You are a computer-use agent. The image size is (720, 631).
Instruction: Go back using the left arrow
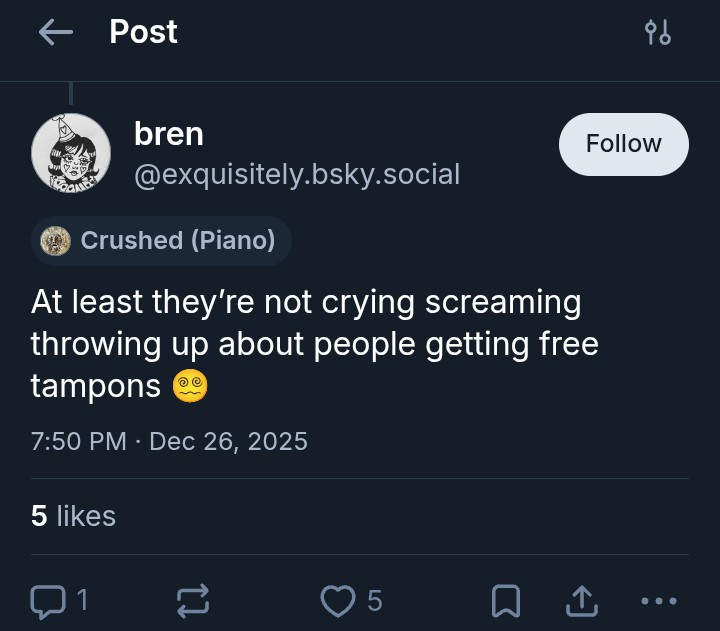pyautogui.click(x=56, y=32)
